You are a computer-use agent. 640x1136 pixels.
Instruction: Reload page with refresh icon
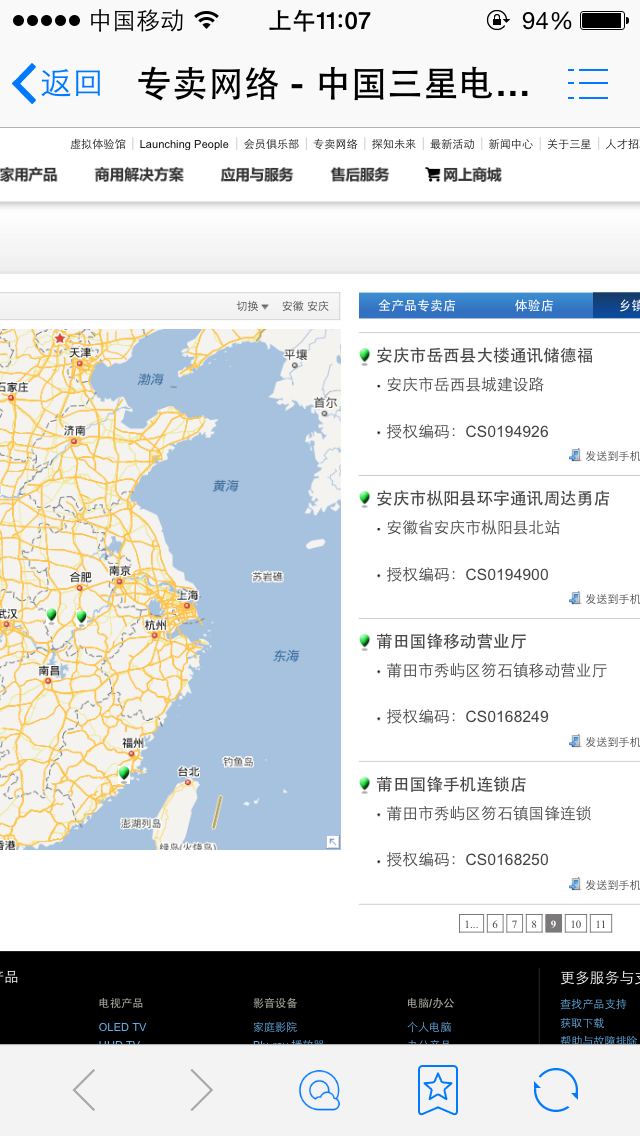click(x=556, y=1089)
